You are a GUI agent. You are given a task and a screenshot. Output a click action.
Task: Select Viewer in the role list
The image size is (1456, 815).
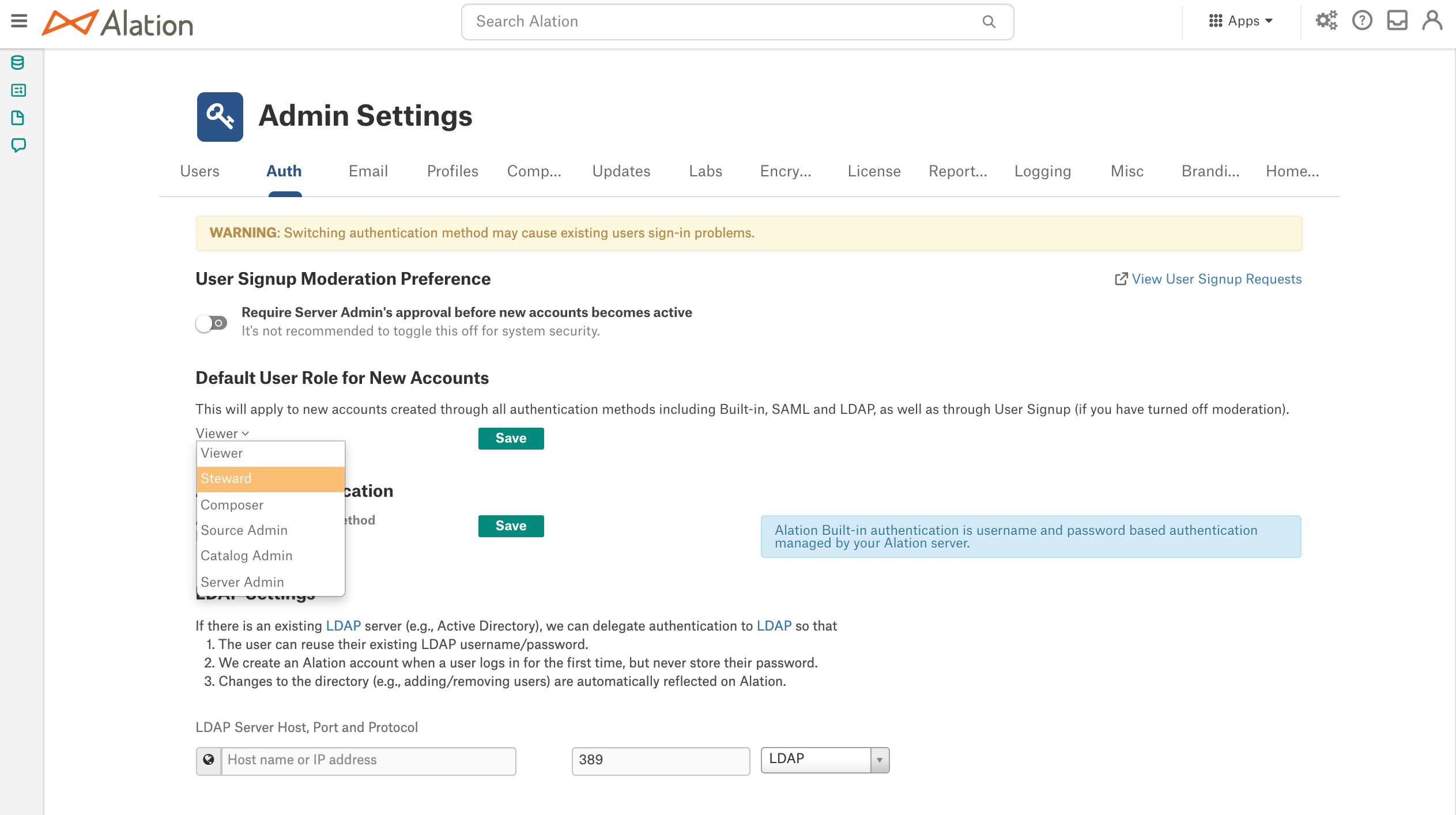(271, 454)
